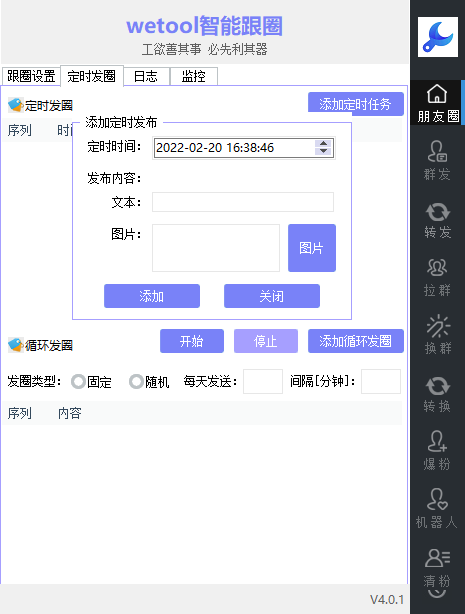Switch to the 日志 tab
Viewport: 465px width, 614px height.
pos(146,76)
